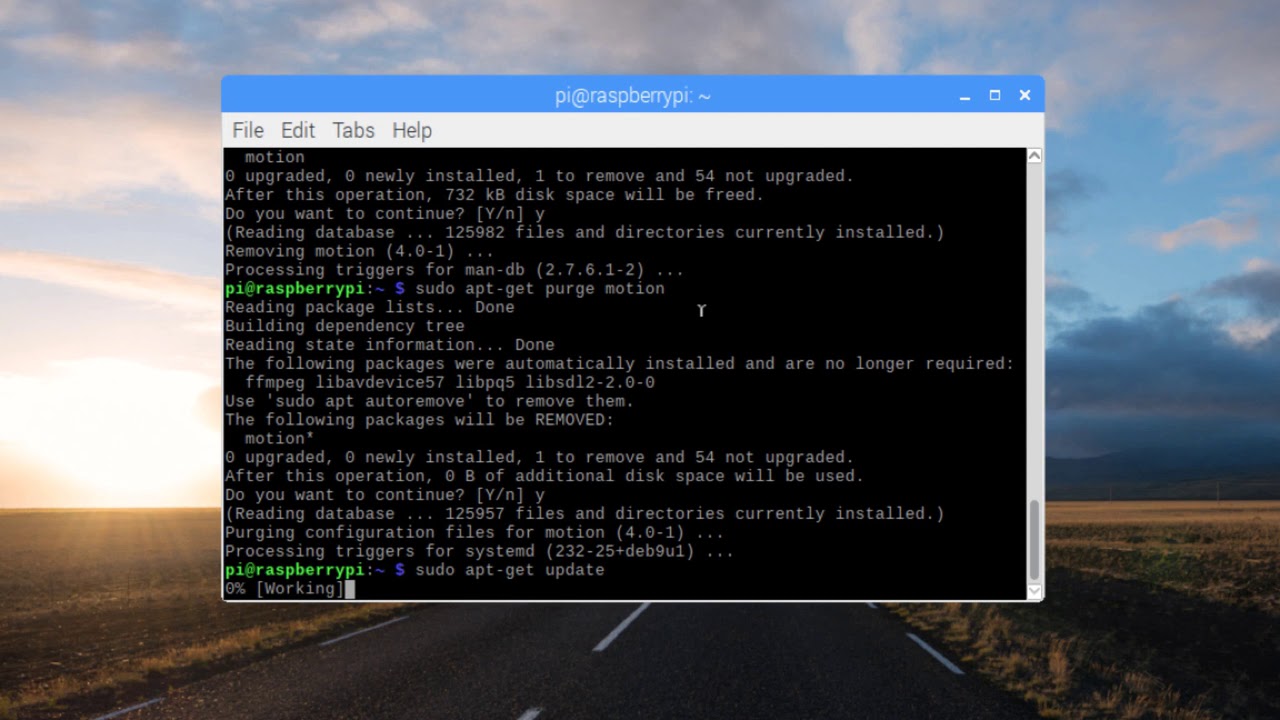This screenshot has width=1280, height=720.
Task: Close the pi@raspberrypi terminal window
Action: tap(1025, 96)
